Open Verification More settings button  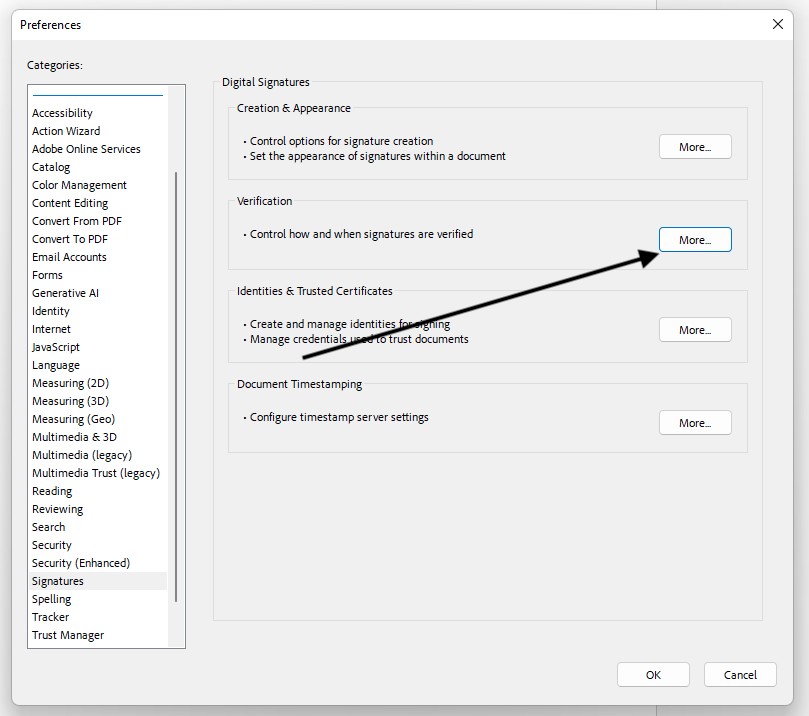[695, 240]
